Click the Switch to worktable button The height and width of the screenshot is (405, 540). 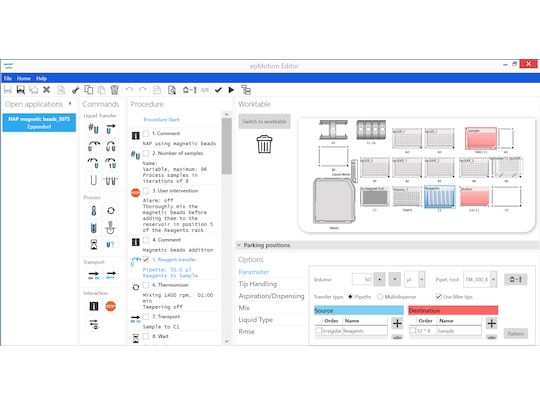click(264, 122)
